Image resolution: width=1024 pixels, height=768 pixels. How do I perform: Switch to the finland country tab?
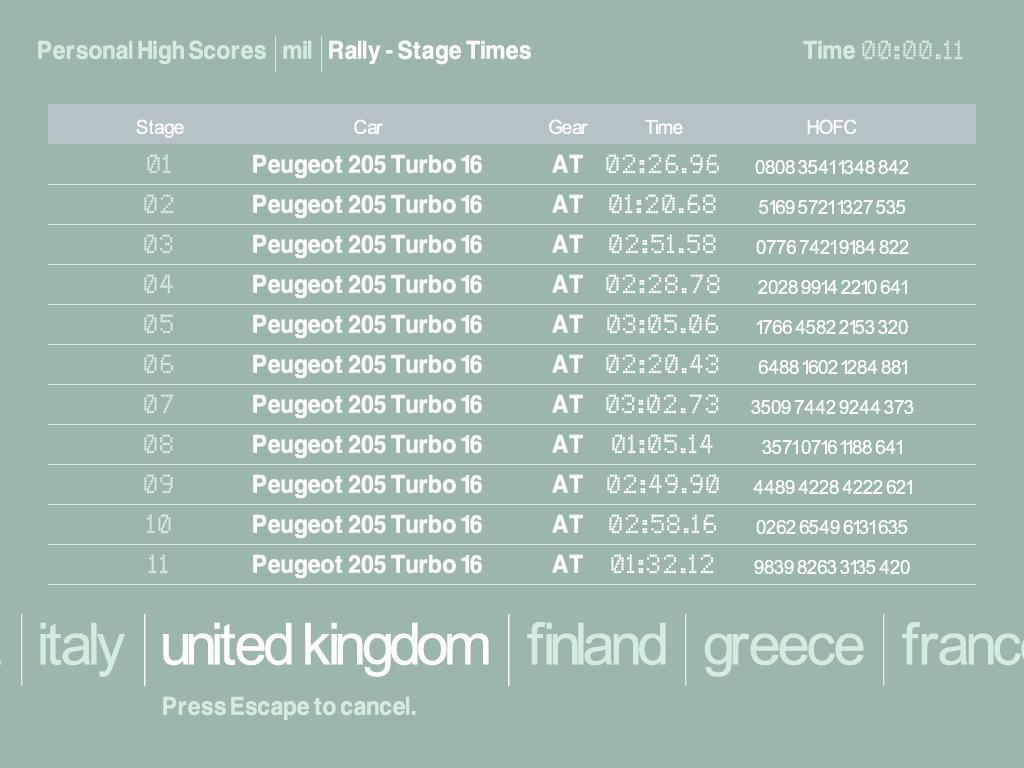pyautogui.click(x=596, y=646)
